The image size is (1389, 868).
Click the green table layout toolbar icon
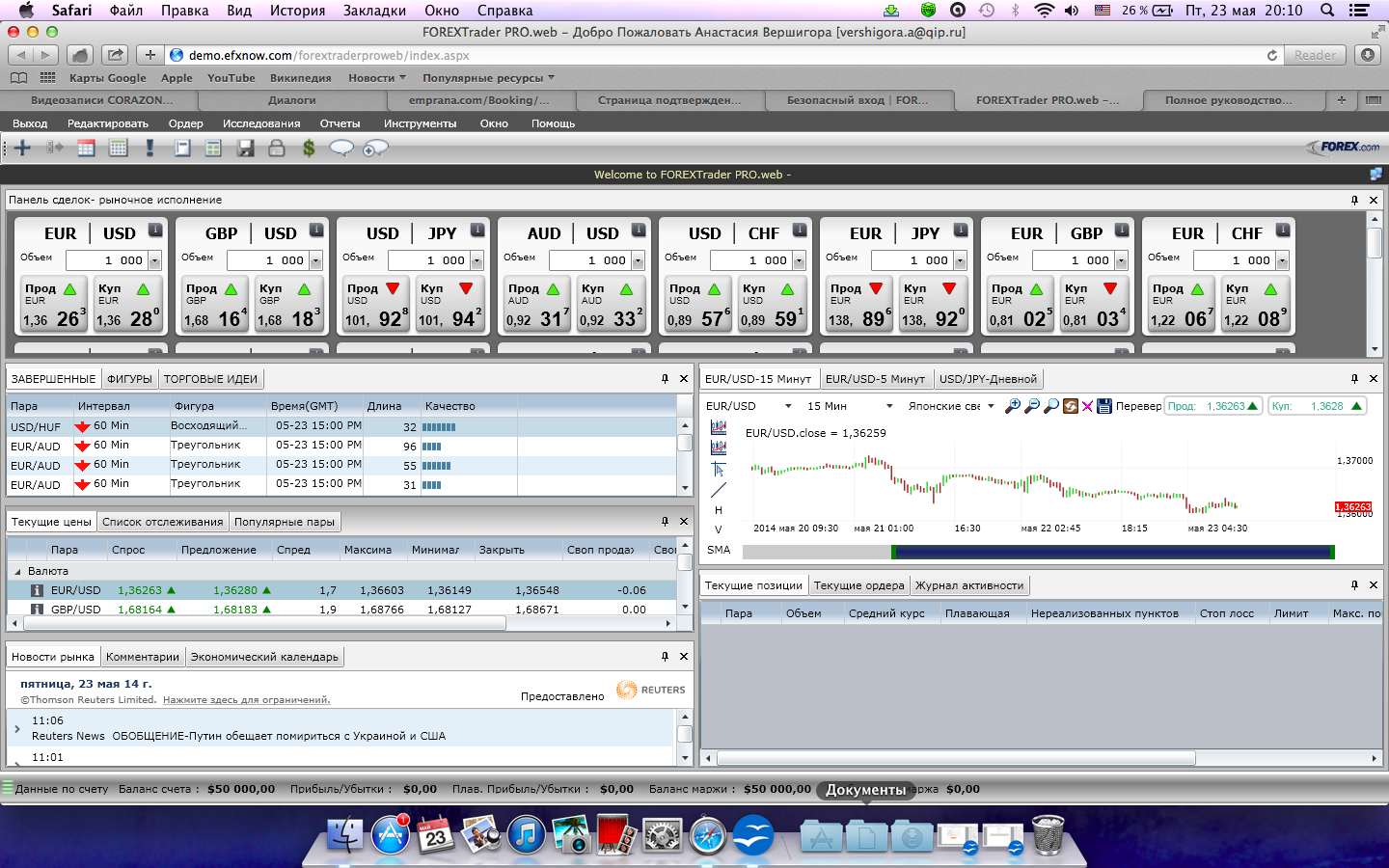(213, 148)
